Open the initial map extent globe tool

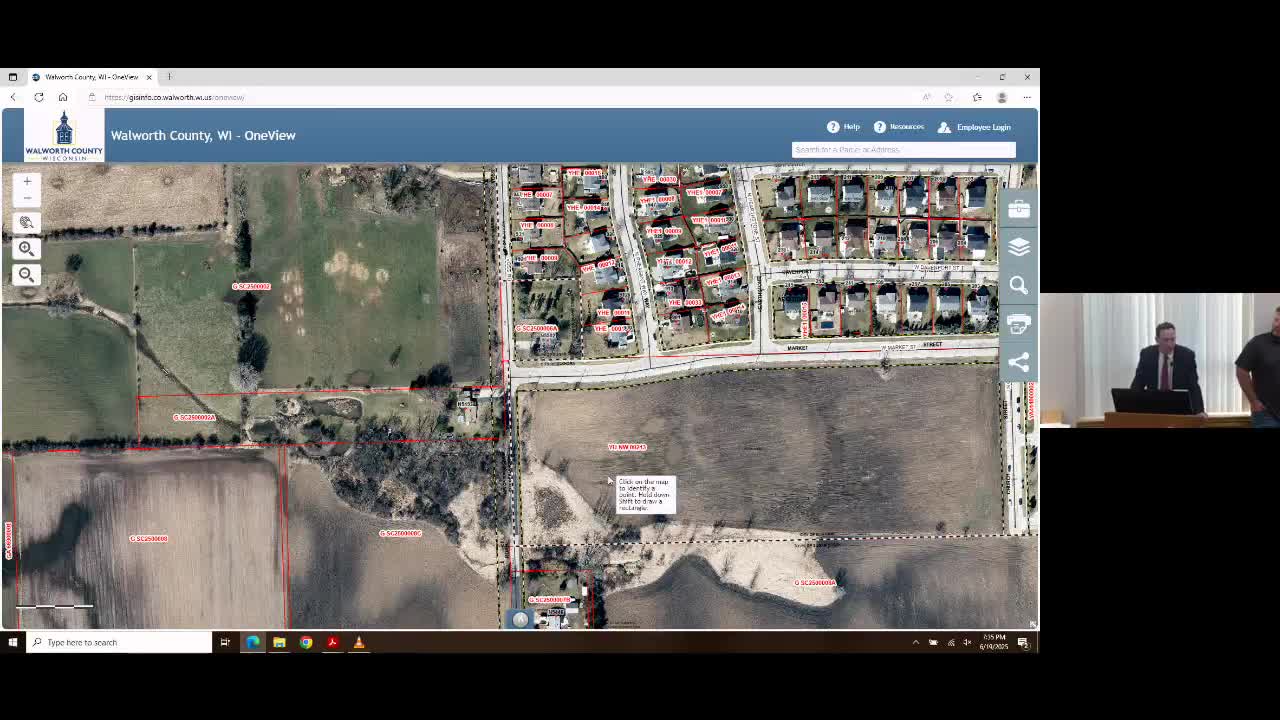(x=26, y=223)
